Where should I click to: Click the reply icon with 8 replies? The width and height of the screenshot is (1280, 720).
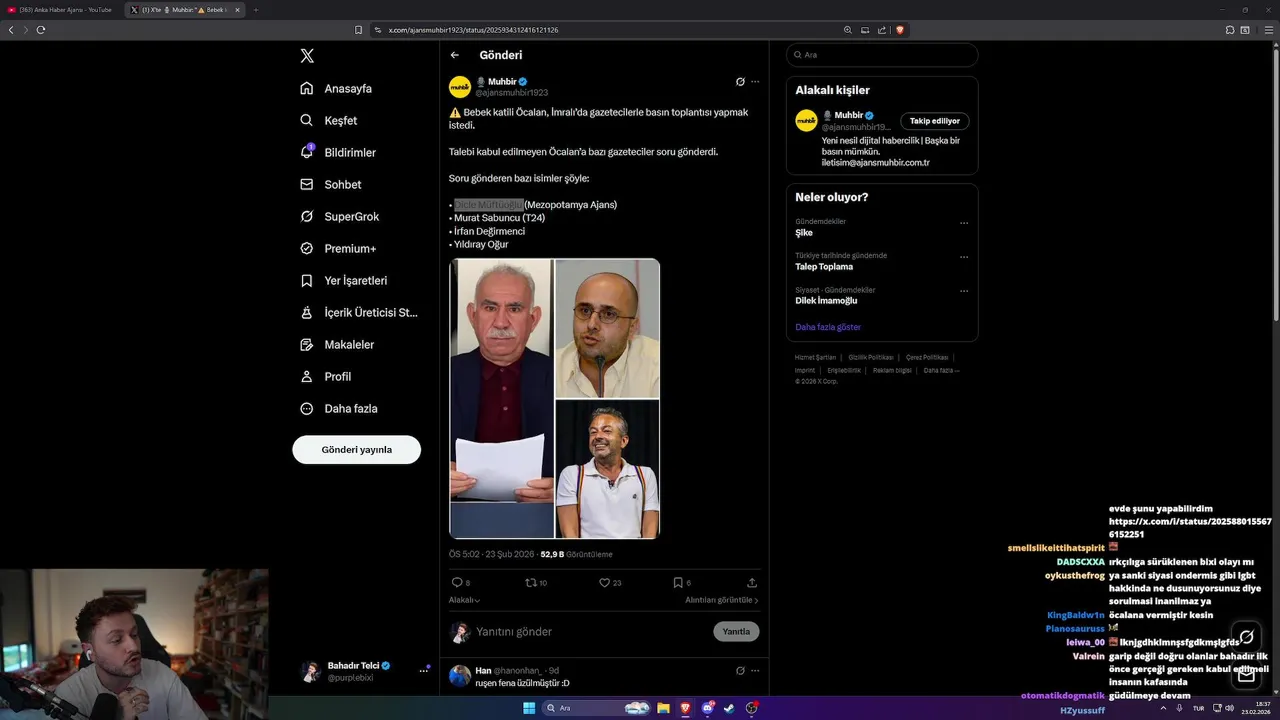pos(457,582)
